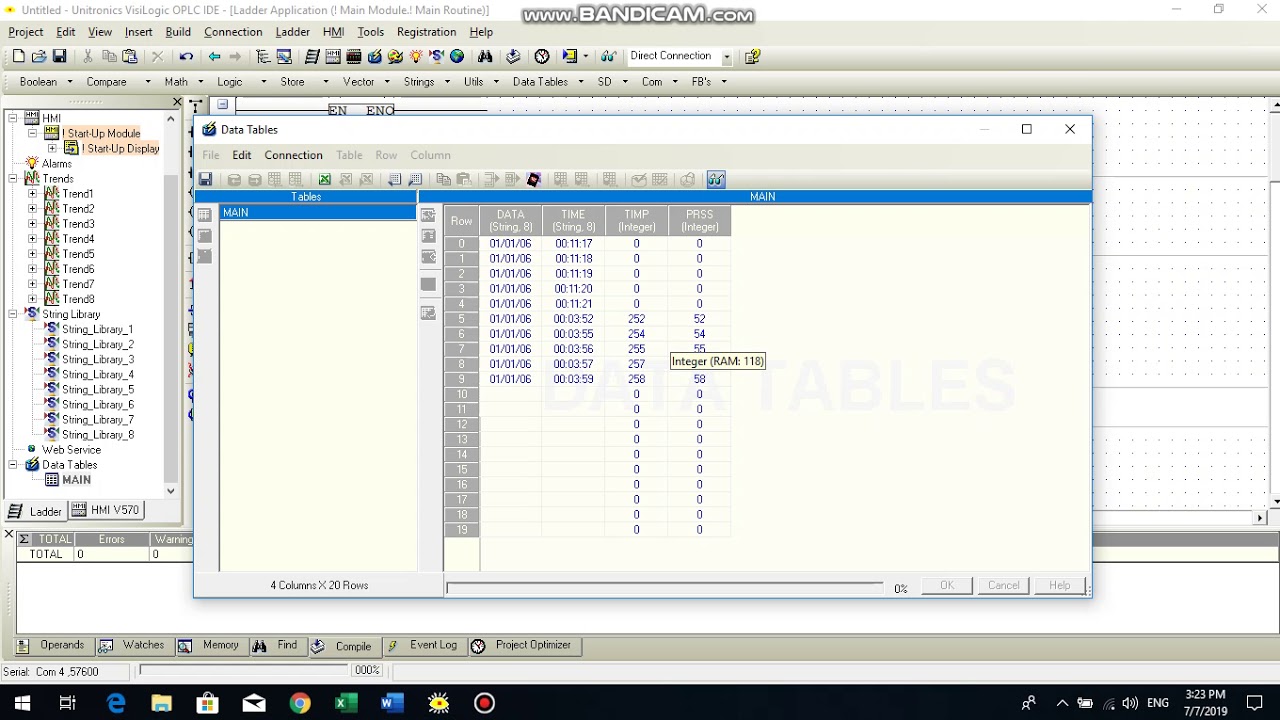The height and width of the screenshot is (720, 1280).
Task: Click the light bulb icon in toolbar
Action: [x=415, y=56]
